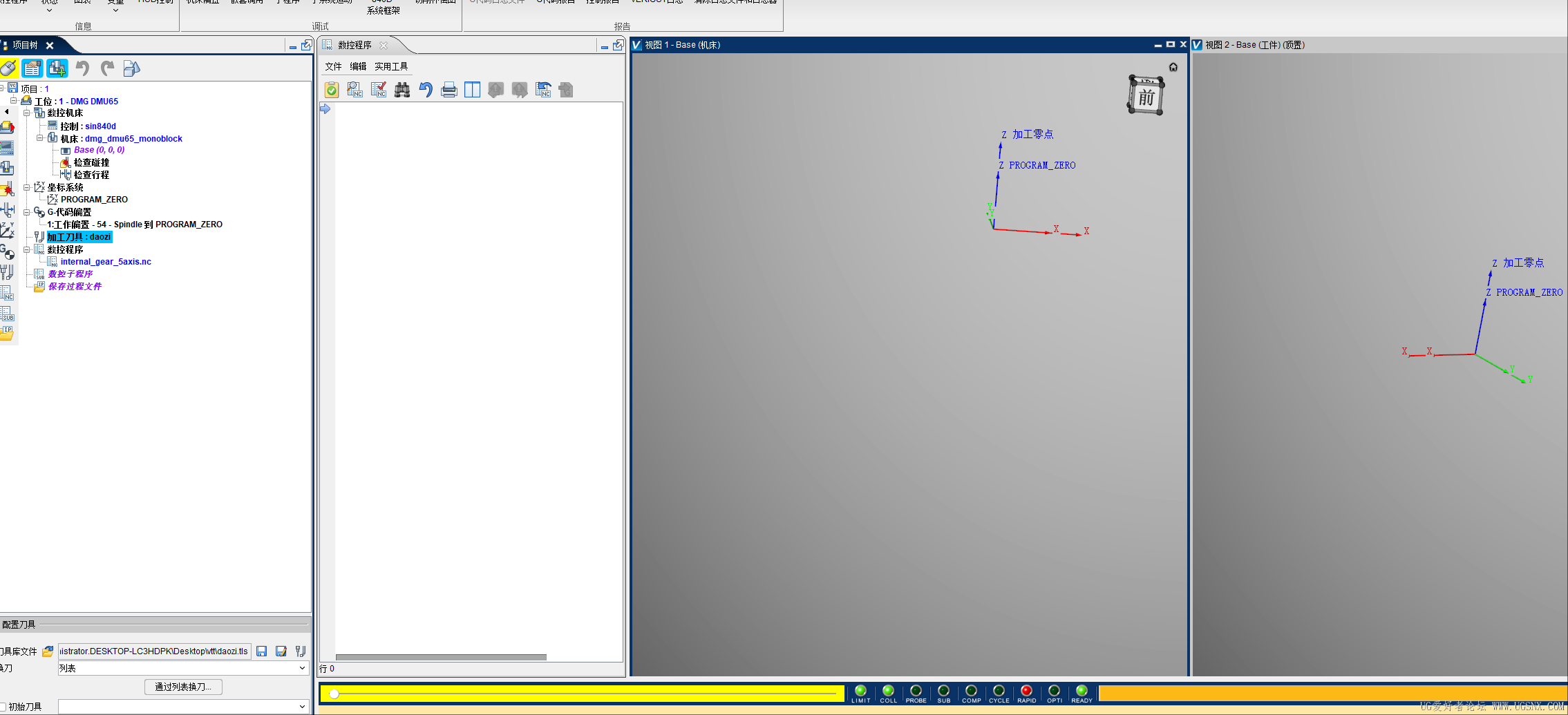The image size is (1568, 715).
Task: Toggle the SUB status light
Action: (944, 691)
